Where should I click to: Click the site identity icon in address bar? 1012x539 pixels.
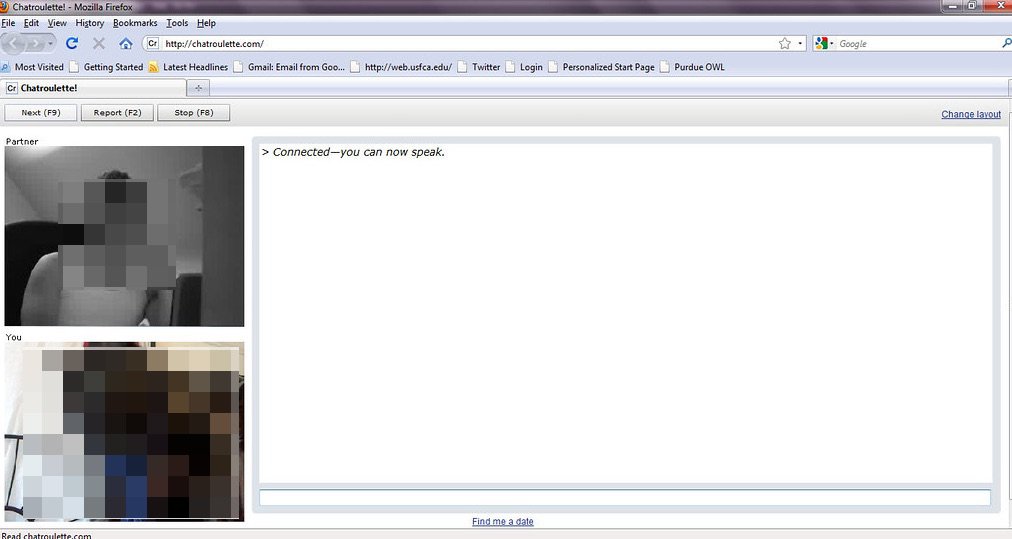[x=152, y=43]
